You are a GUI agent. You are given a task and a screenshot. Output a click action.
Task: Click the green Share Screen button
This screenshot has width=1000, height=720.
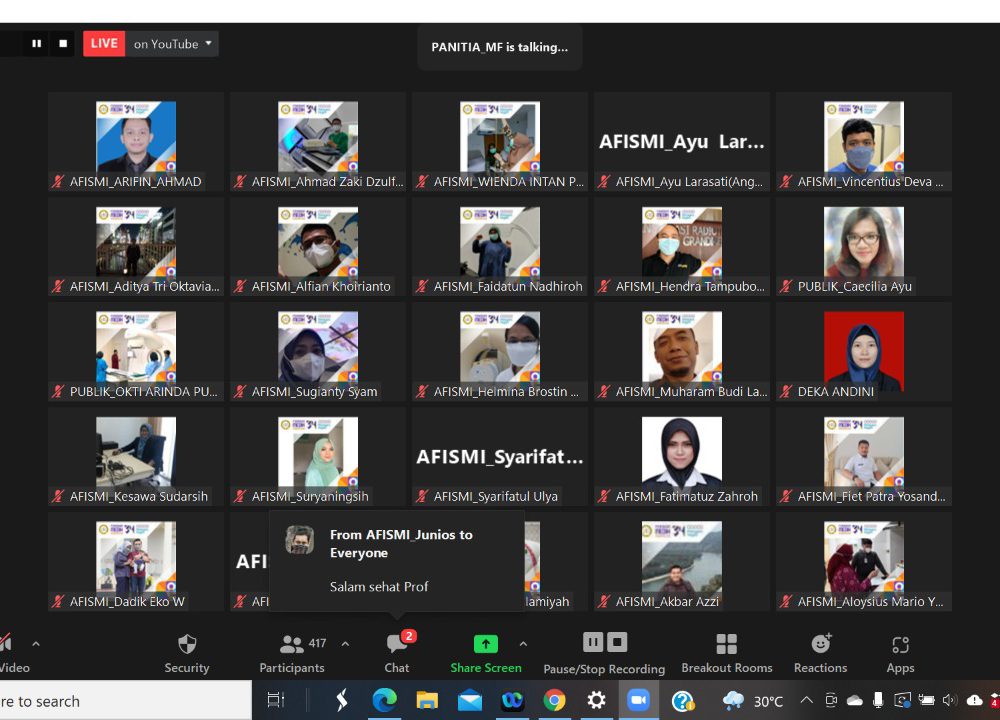(x=485, y=653)
